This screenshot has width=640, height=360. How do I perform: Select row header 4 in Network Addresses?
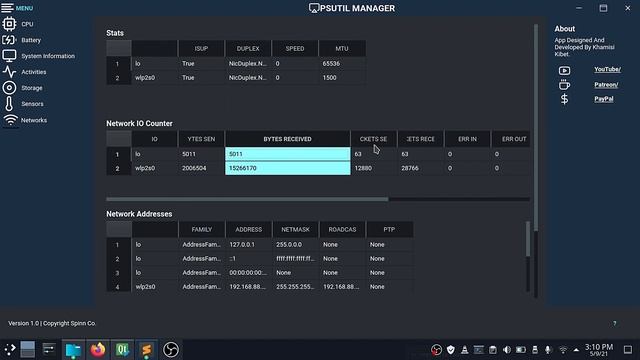tap(118, 287)
